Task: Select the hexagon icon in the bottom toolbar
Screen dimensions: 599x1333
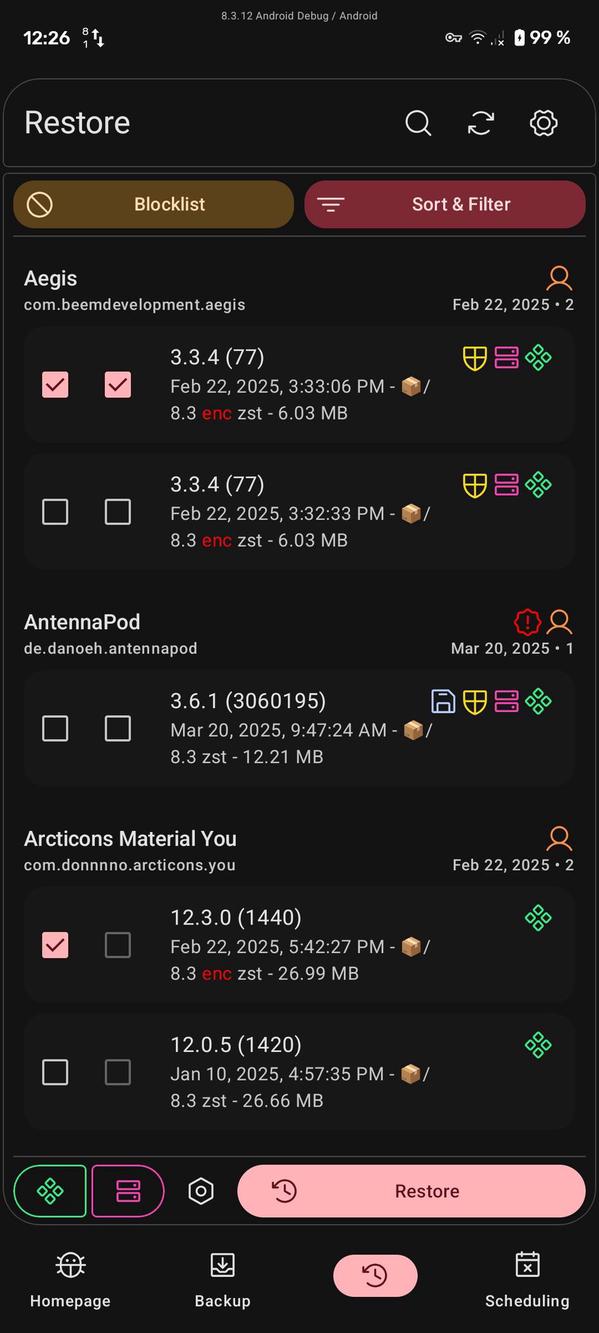Action: [200, 1191]
